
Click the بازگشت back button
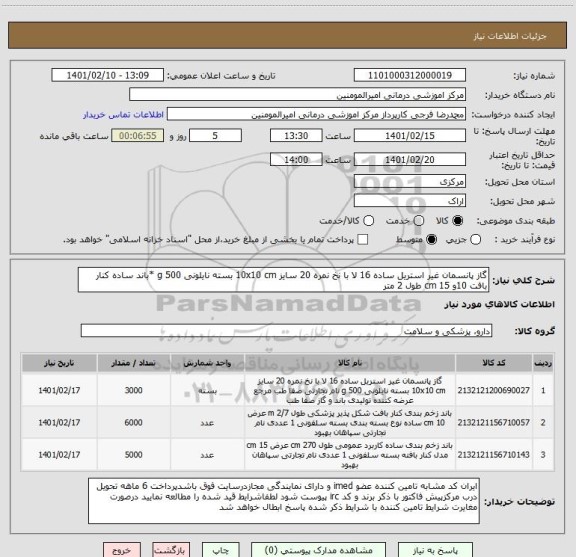pos(171,550)
